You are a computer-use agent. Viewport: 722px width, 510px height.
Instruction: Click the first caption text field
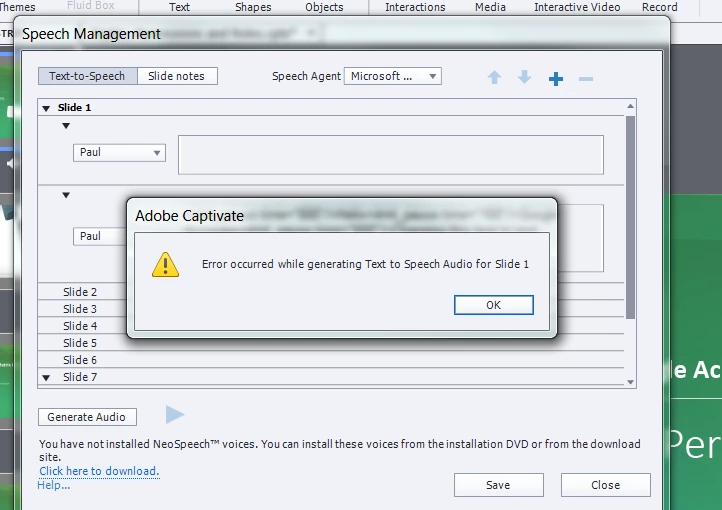391,155
